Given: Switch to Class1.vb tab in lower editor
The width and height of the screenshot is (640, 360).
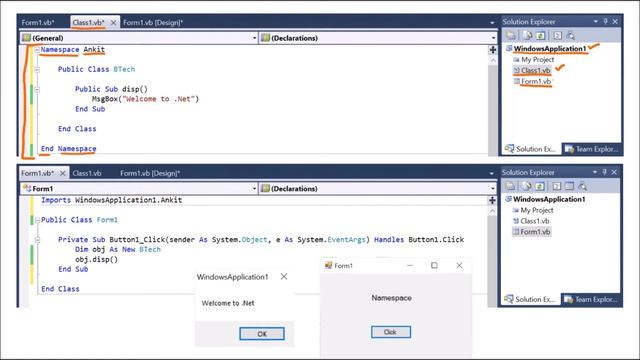Looking at the screenshot, I should coord(87,173).
